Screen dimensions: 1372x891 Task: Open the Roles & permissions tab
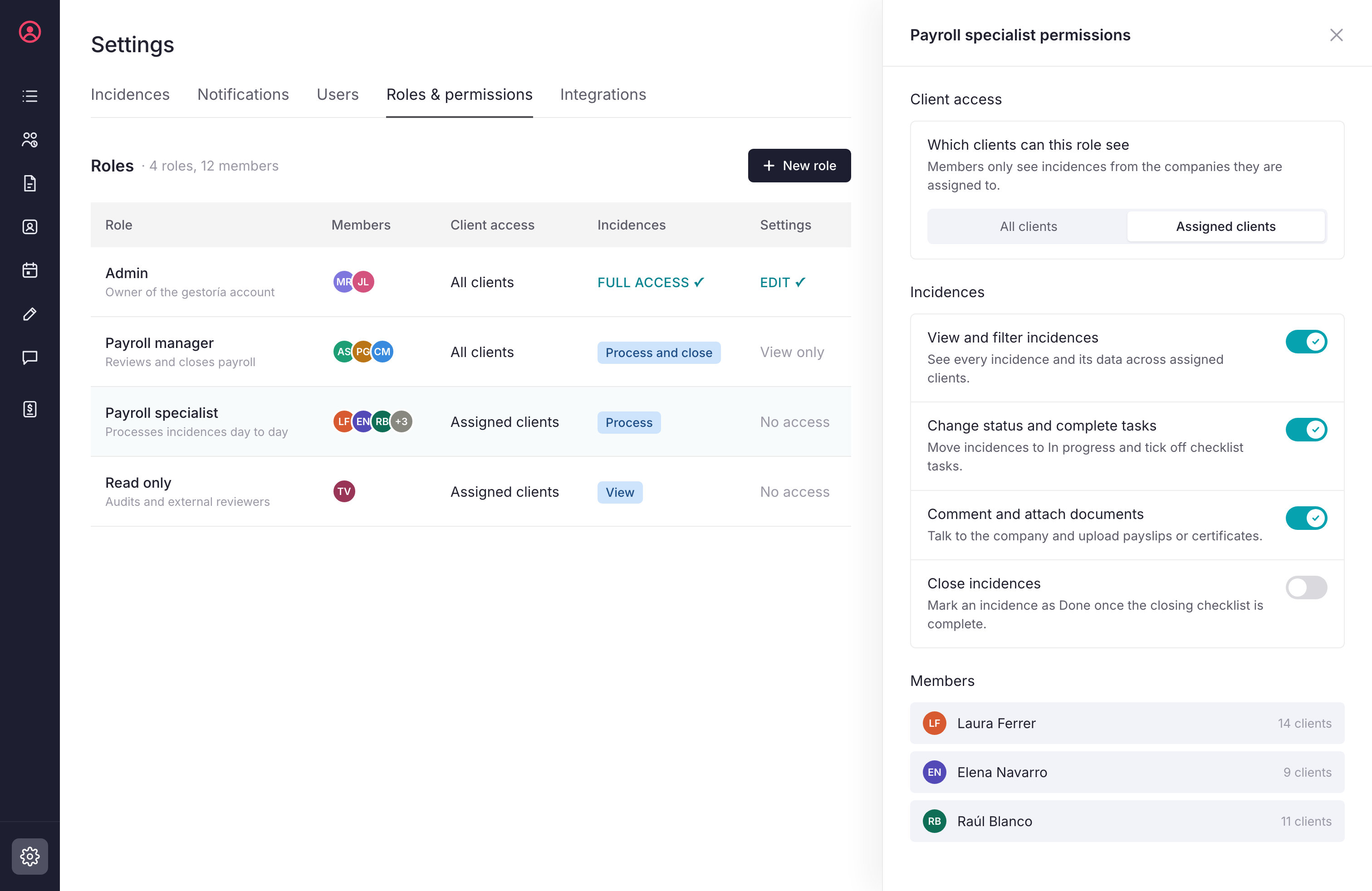(x=460, y=94)
